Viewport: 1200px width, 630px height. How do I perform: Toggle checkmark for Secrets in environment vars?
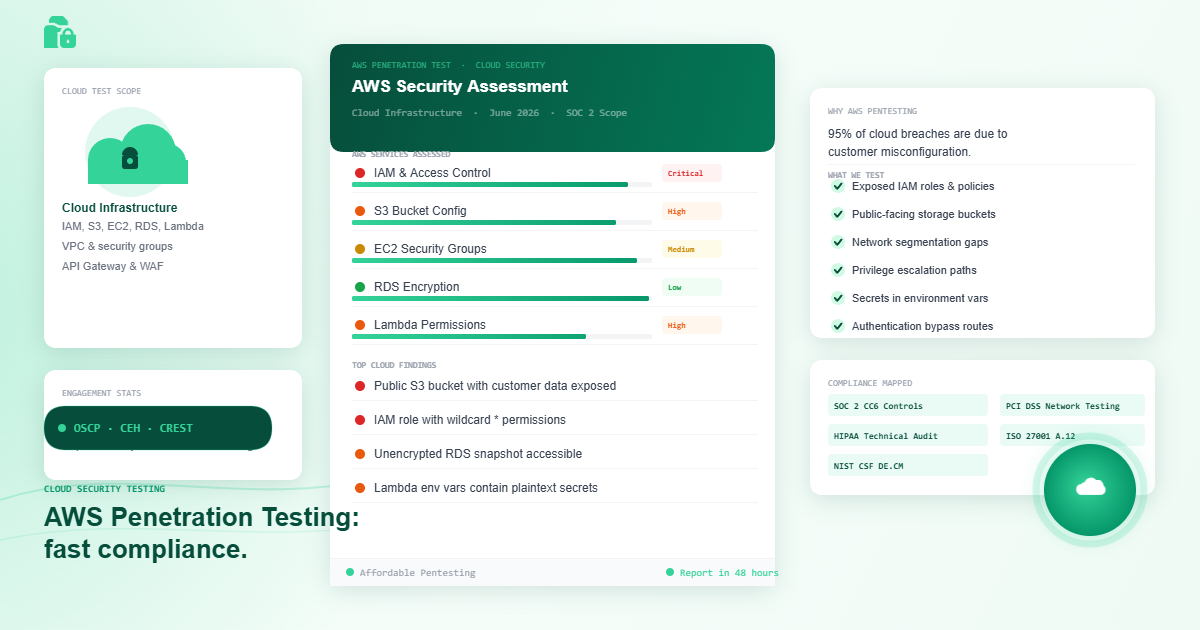coord(838,298)
